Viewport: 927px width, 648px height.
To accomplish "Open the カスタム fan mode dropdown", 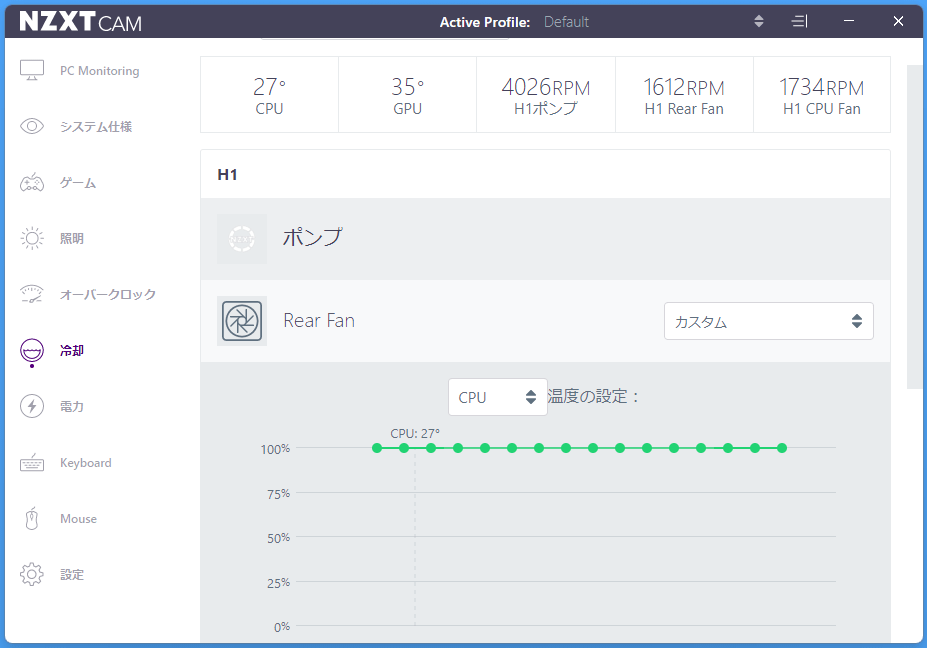I will click(x=769, y=321).
